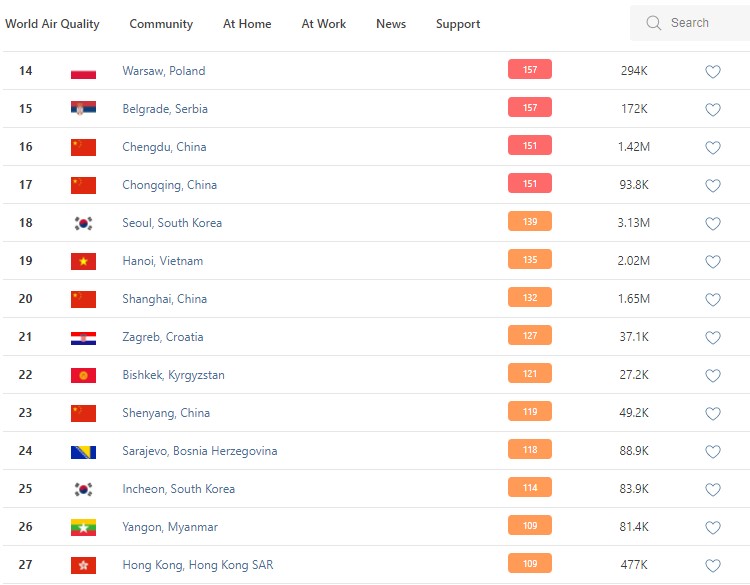Click the Bosnia Herzegovina flag icon
The width and height of the screenshot is (750, 585).
tap(83, 452)
